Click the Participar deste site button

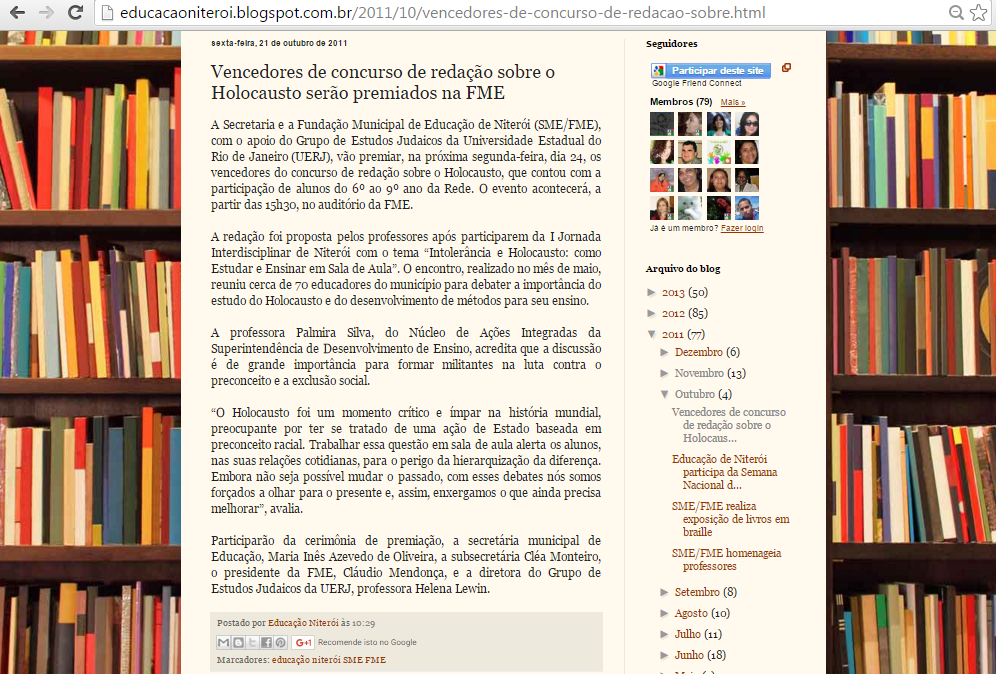tap(711, 71)
